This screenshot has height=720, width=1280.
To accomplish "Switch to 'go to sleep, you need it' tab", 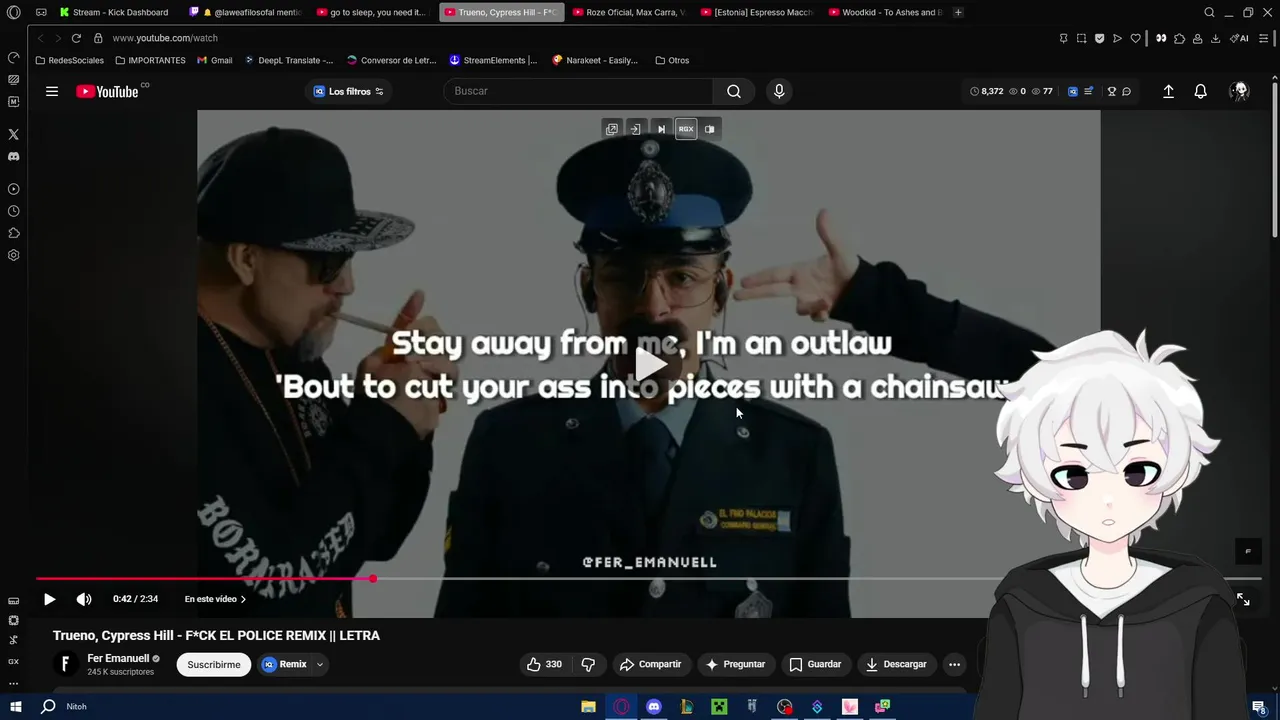I will point(372,12).
